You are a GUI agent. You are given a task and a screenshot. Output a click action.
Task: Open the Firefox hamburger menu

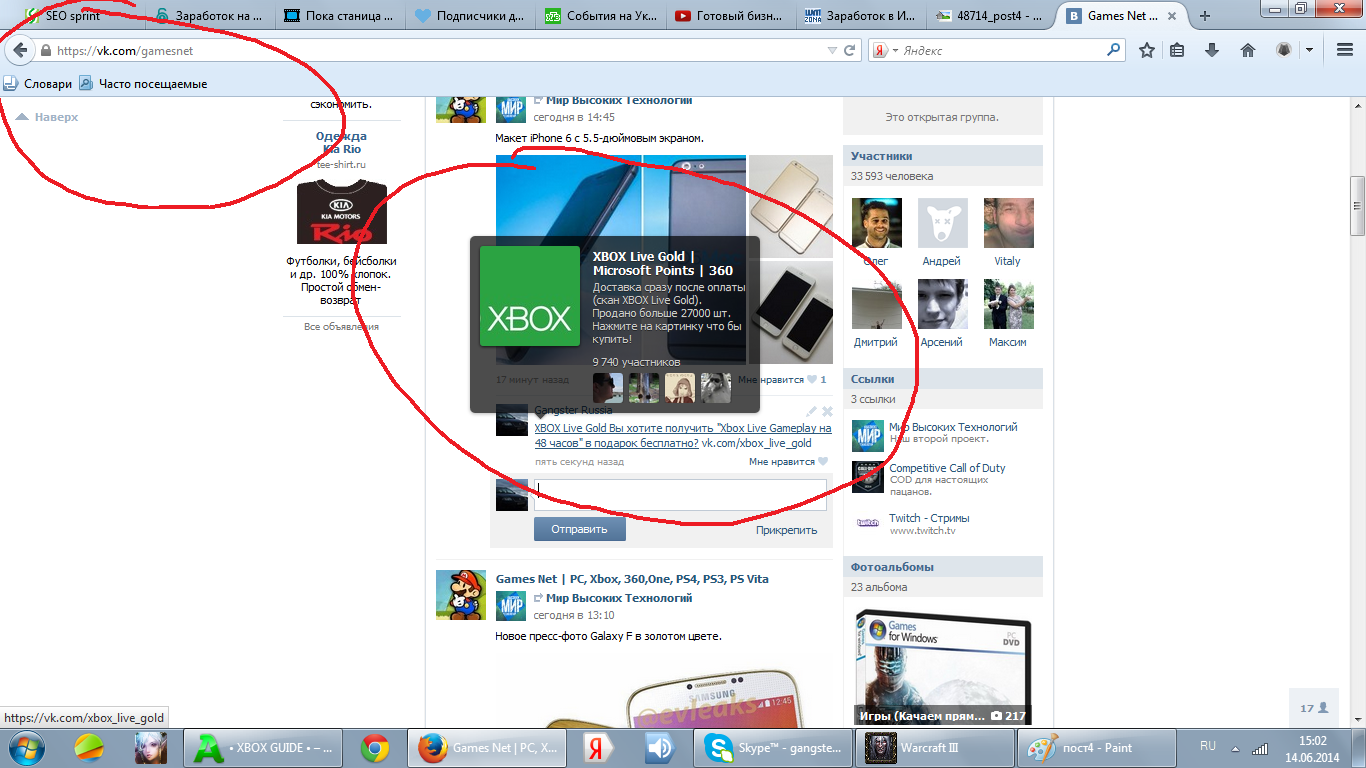click(1345, 50)
